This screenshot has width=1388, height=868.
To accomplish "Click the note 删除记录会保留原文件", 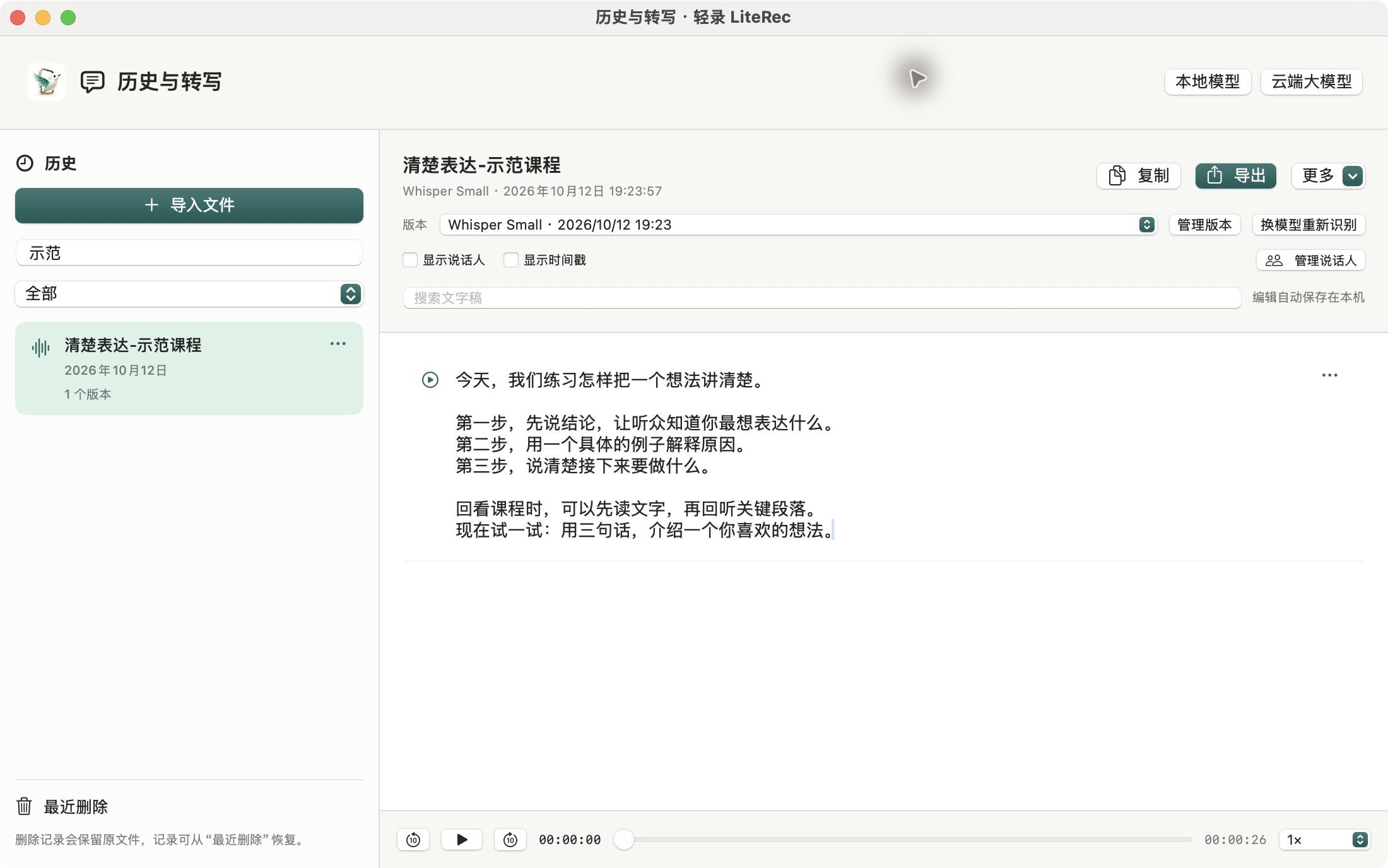I will coord(160,840).
